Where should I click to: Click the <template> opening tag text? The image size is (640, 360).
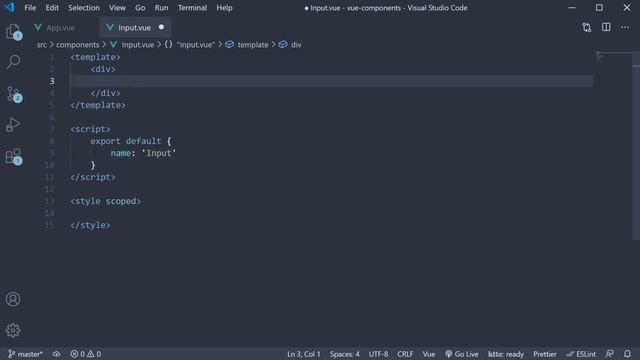point(96,57)
